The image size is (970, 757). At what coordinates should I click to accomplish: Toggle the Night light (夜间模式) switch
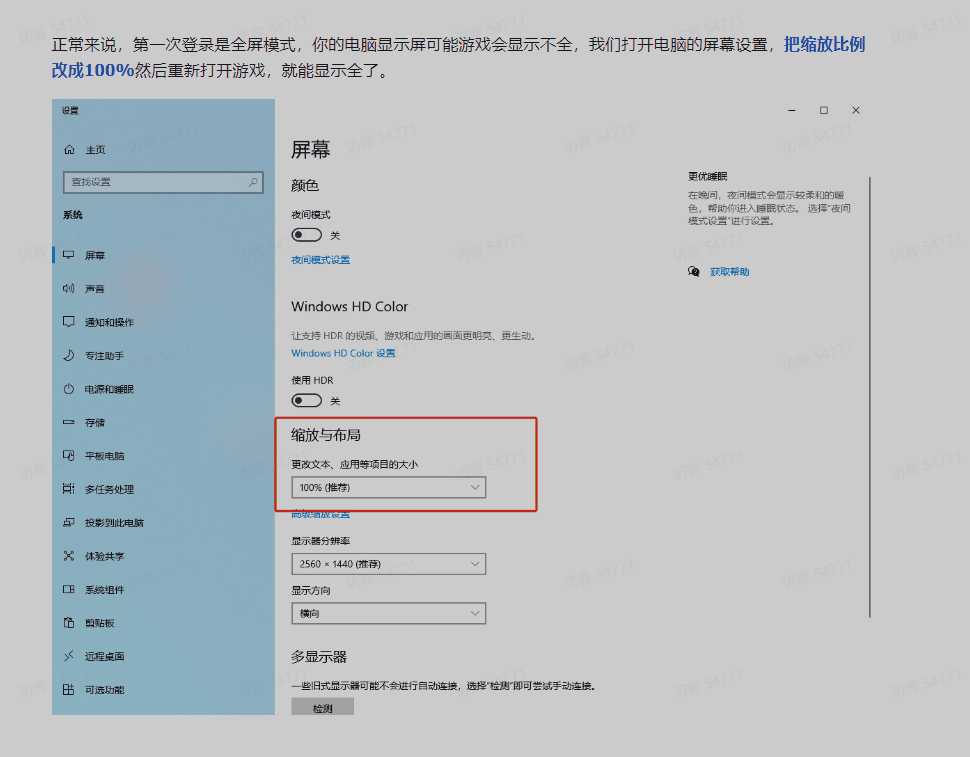[x=307, y=235]
